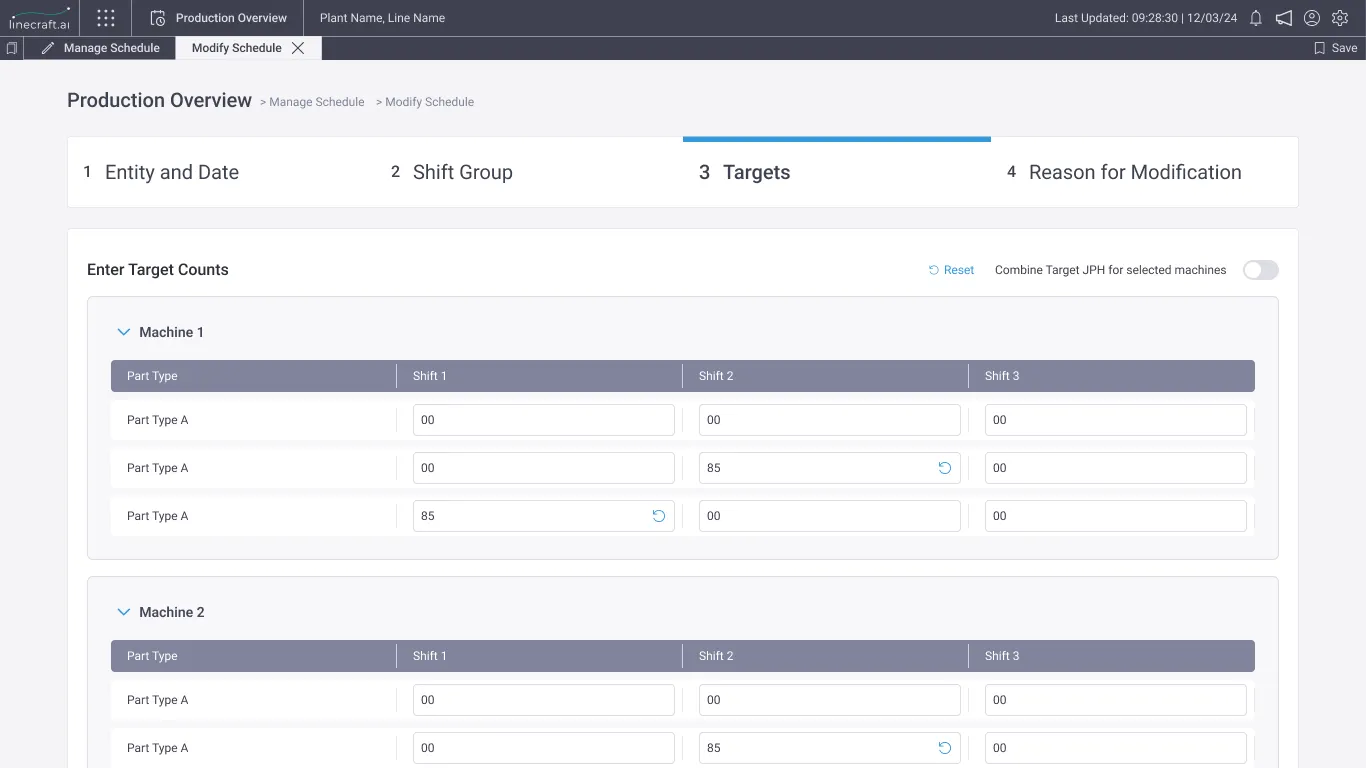Click Machine 1 Shift 1 column header
The width and height of the screenshot is (1366, 768).
click(x=540, y=376)
